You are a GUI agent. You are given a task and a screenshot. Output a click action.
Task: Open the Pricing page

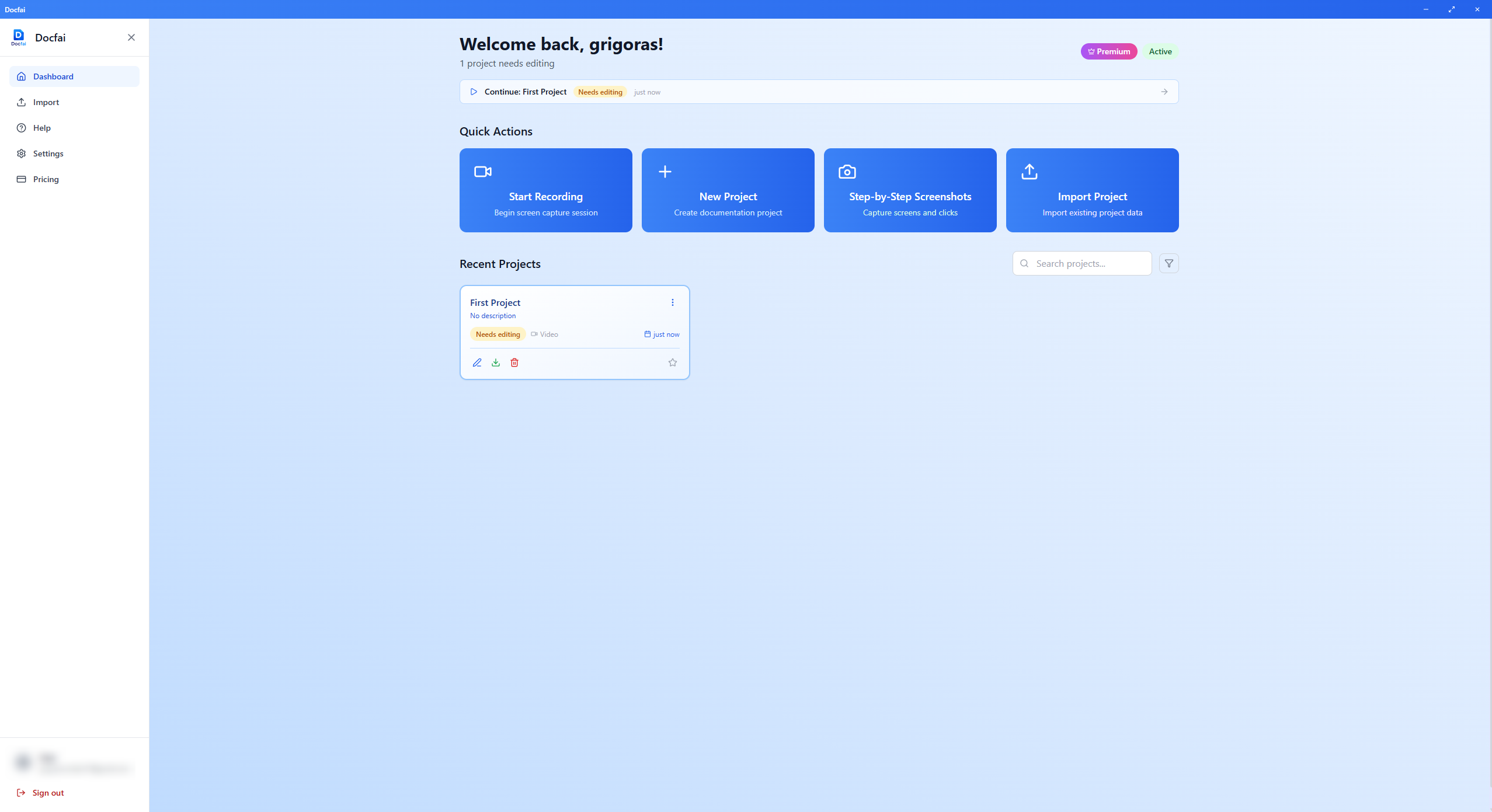(x=74, y=179)
